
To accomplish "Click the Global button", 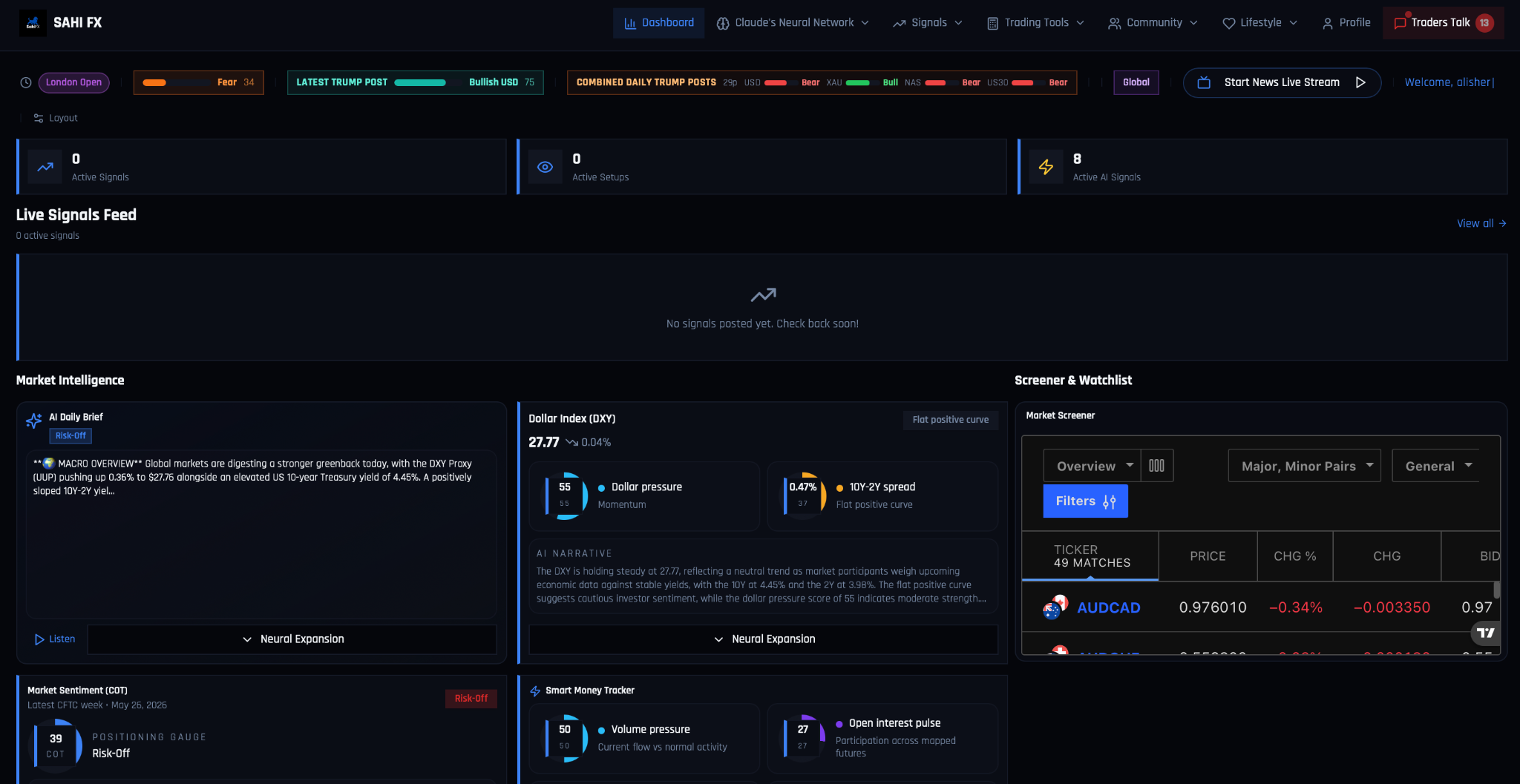I will tap(1136, 82).
